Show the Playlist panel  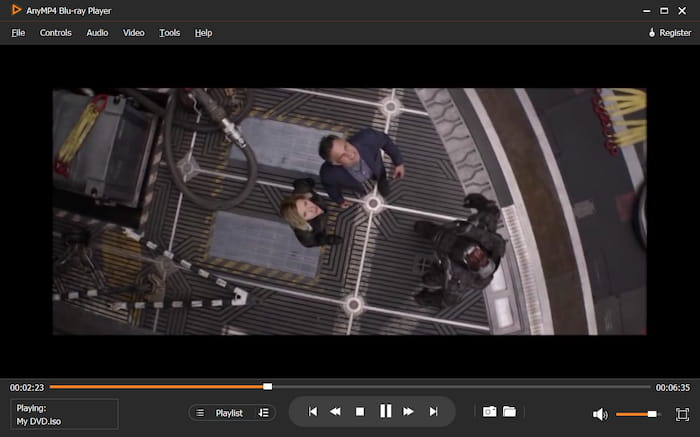(x=229, y=413)
